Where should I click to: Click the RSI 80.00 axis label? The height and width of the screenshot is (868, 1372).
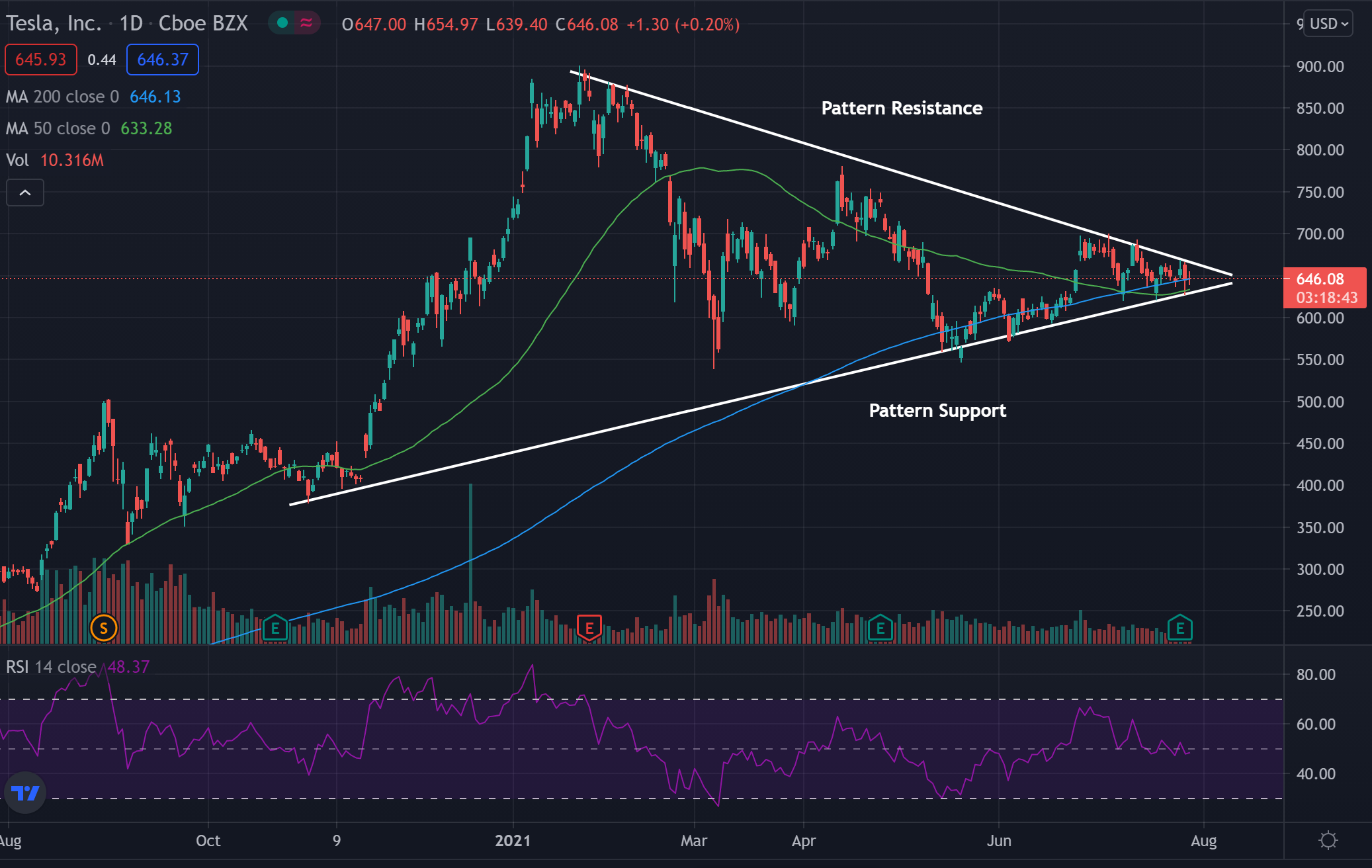[x=1316, y=674]
